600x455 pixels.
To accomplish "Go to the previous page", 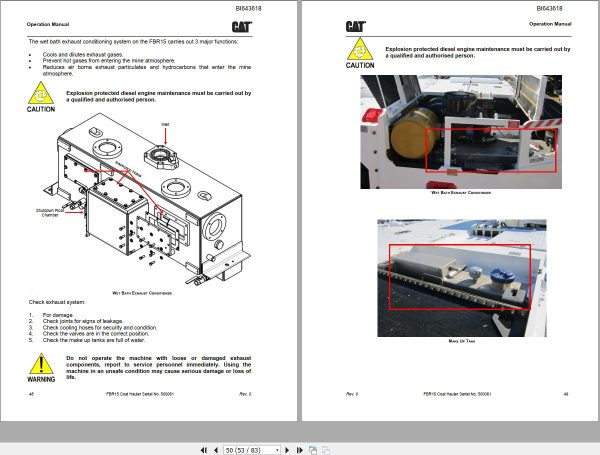I will tap(216, 450).
